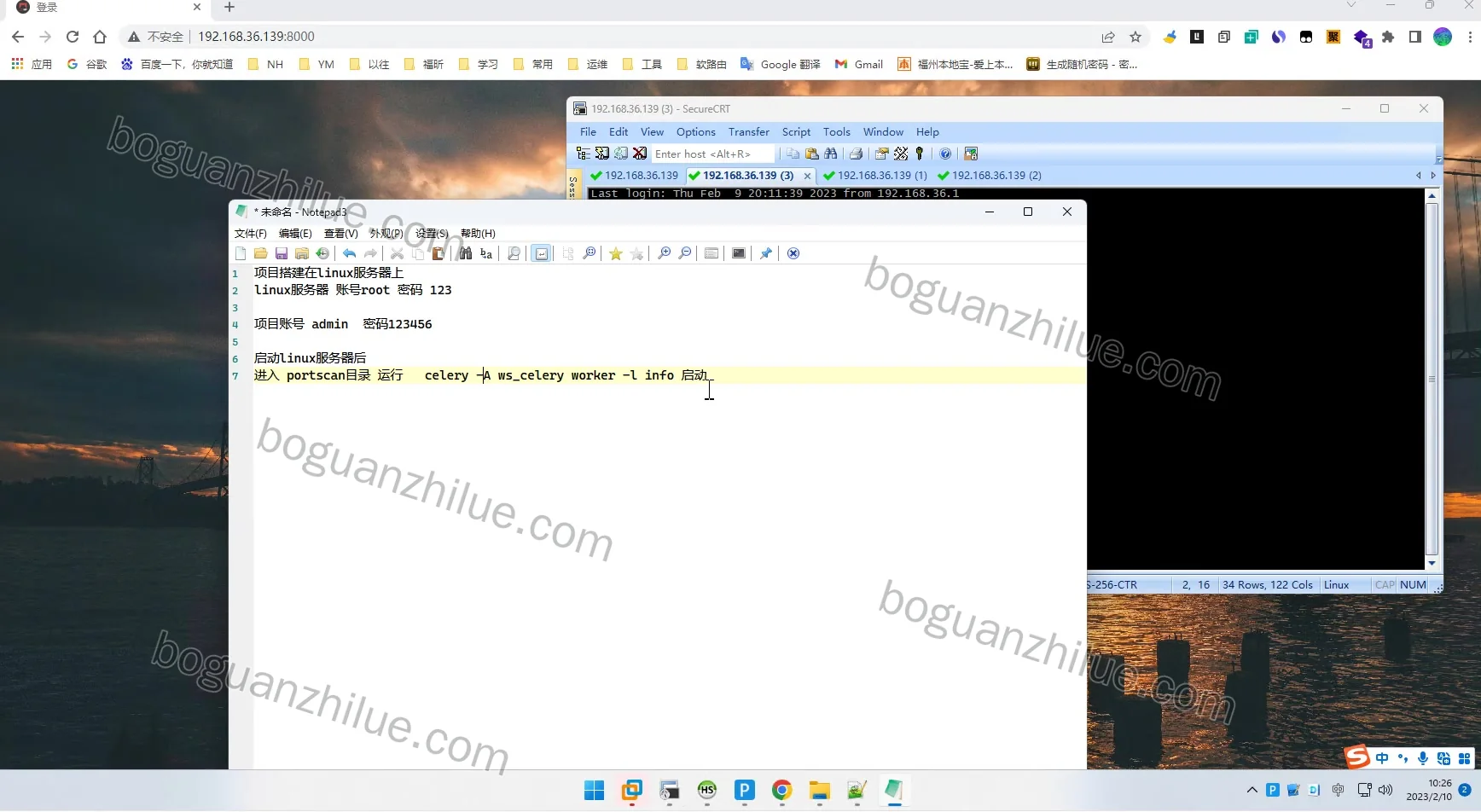
Task: Open the Script menu in SecureCRT
Action: pyautogui.click(x=796, y=132)
